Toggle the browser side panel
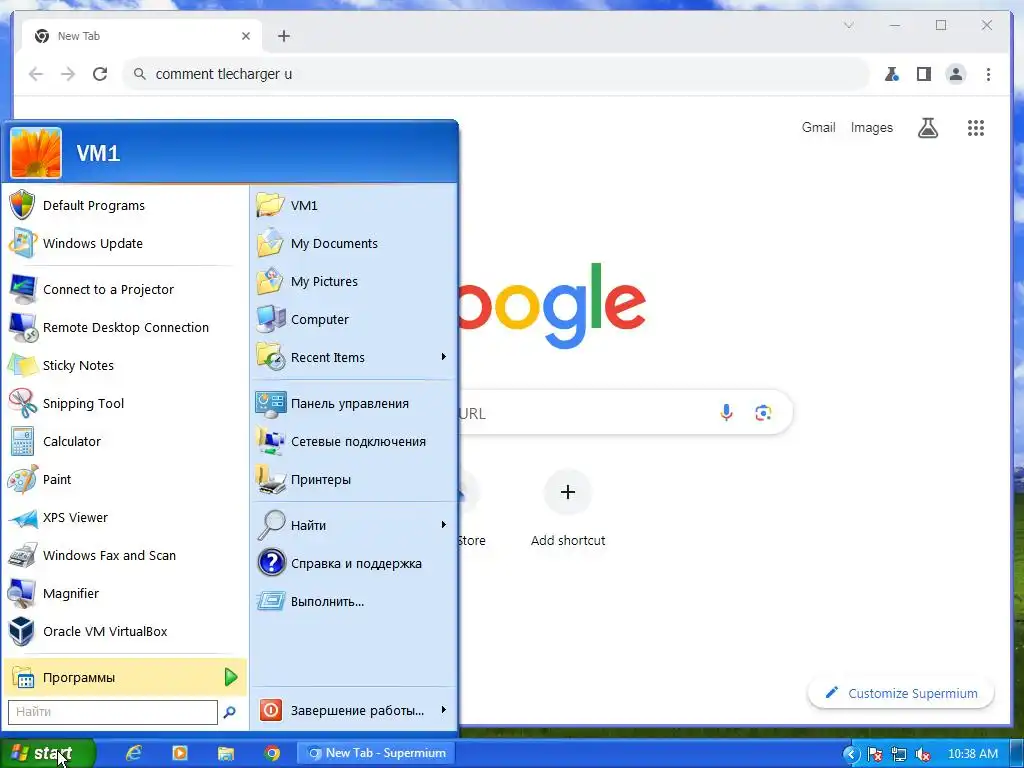 tap(923, 74)
